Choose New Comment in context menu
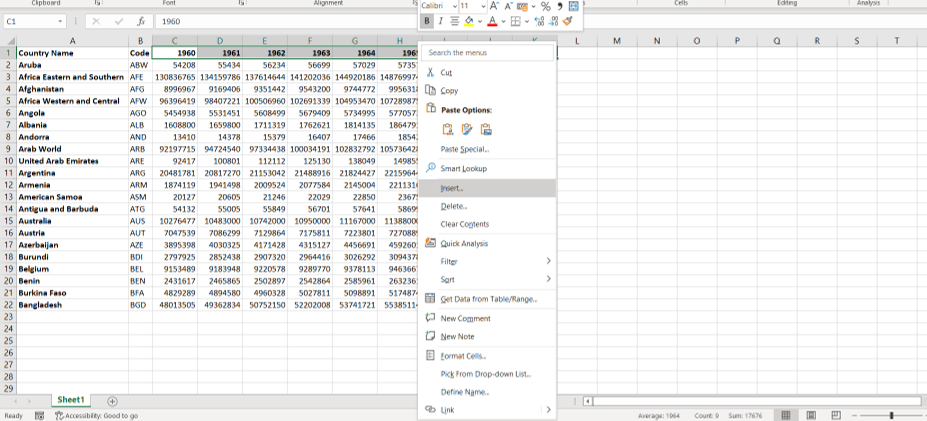Image resolution: width=927 pixels, height=421 pixels. click(x=488, y=318)
